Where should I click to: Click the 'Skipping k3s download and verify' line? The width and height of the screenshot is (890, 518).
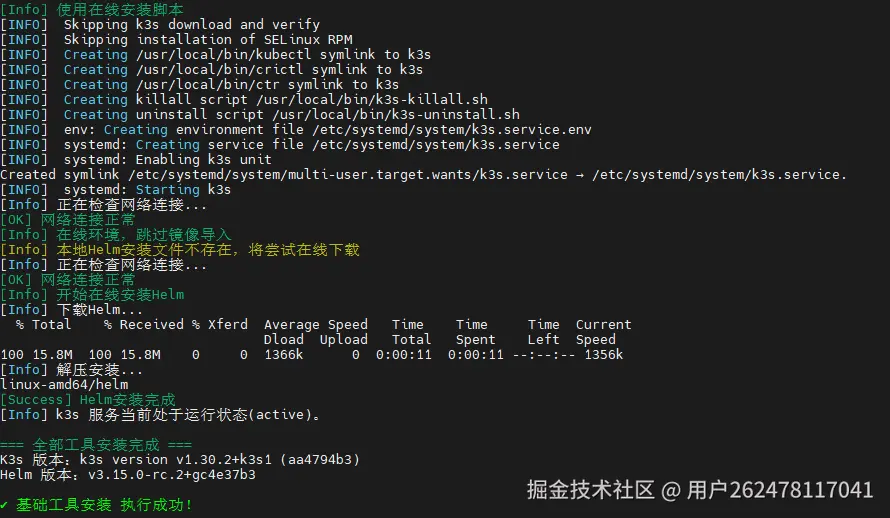coord(191,25)
